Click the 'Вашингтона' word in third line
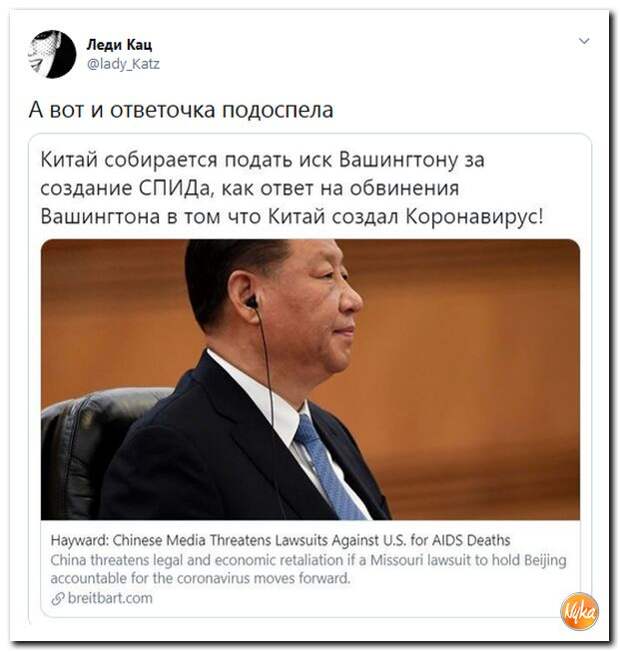The image size is (620, 652). [x=100, y=217]
